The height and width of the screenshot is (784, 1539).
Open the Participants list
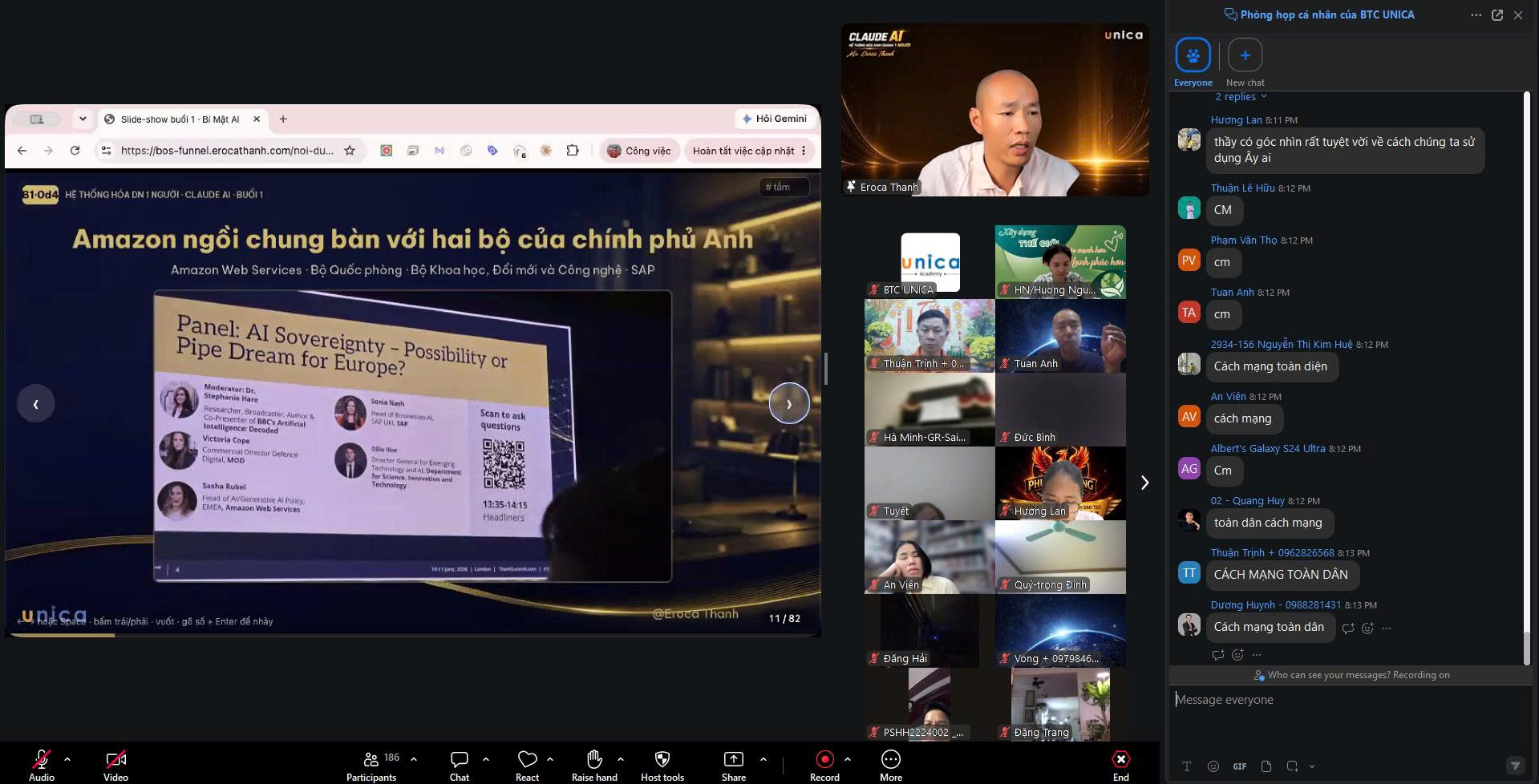(371, 765)
